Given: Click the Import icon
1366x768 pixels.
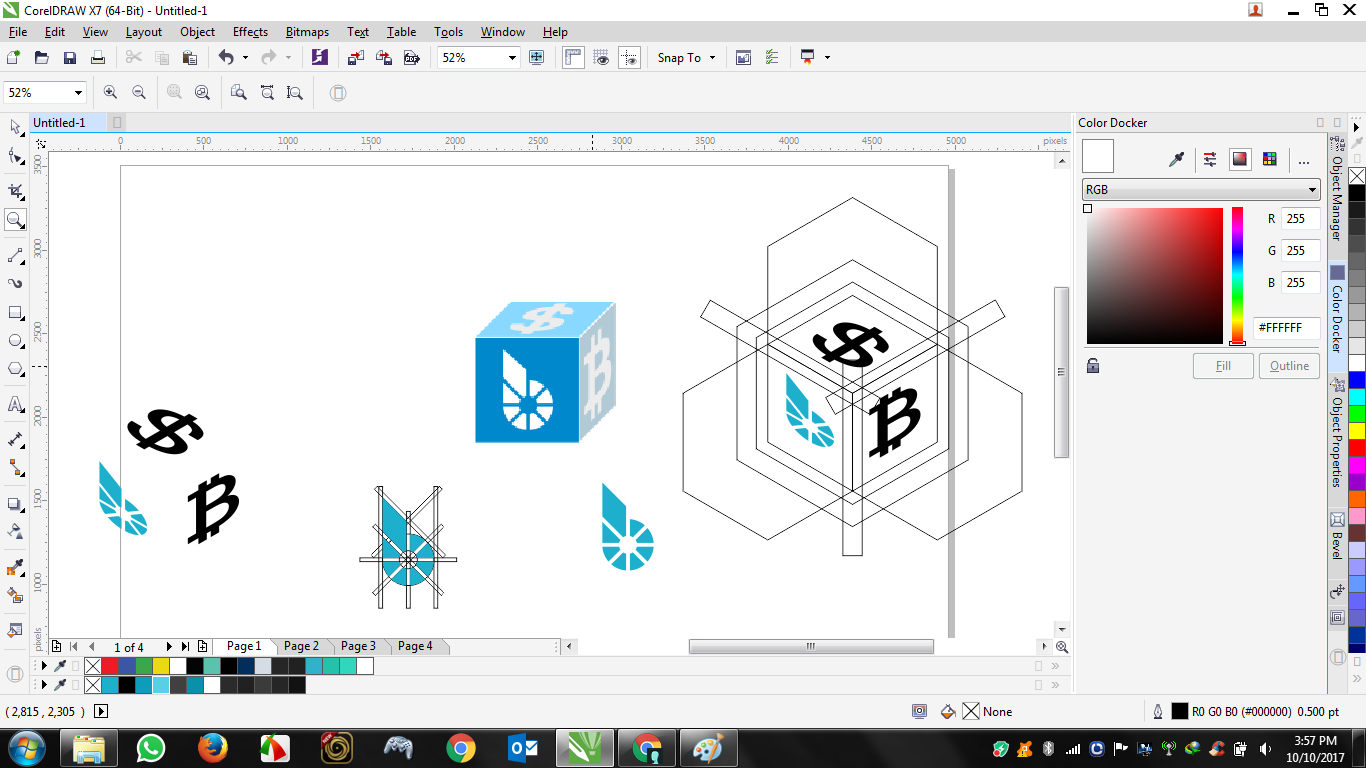Looking at the screenshot, I should (x=355, y=57).
